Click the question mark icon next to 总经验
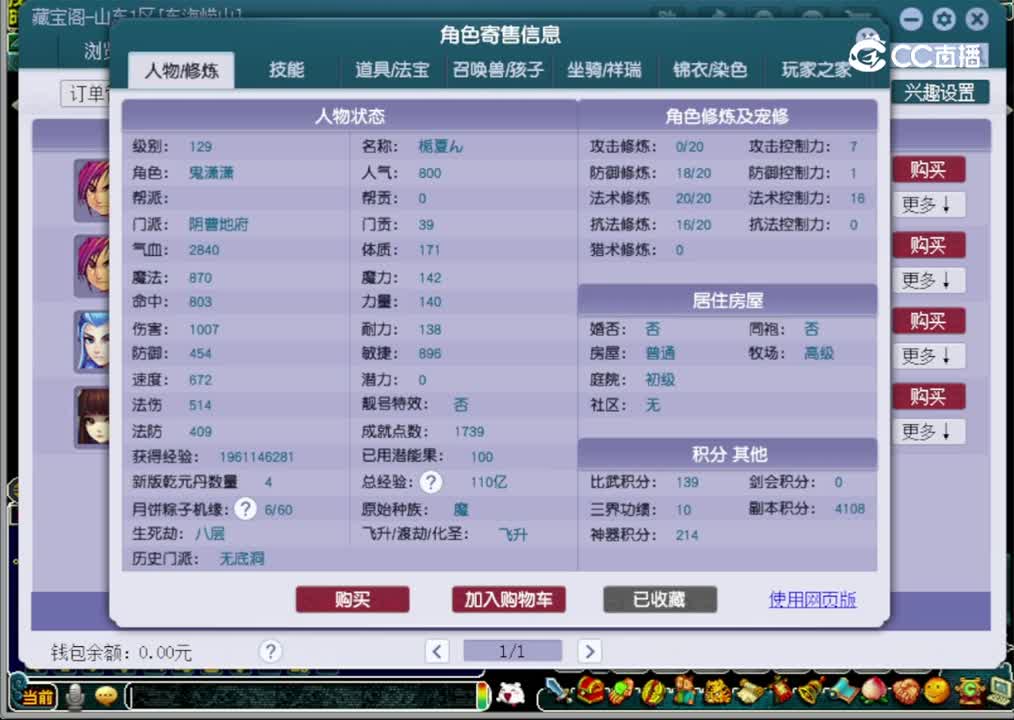The height and width of the screenshot is (720, 1014). click(430, 482)
